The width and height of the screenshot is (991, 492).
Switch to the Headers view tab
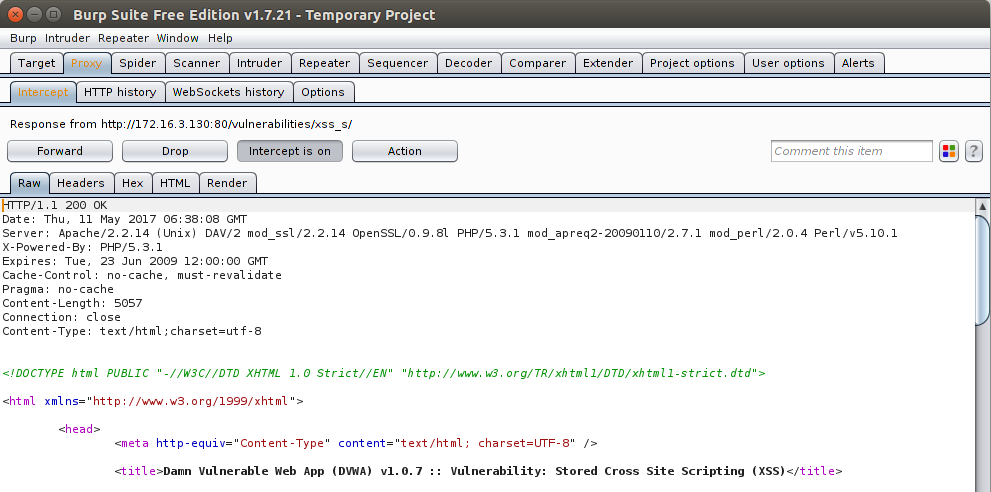(x=81, y=183)
